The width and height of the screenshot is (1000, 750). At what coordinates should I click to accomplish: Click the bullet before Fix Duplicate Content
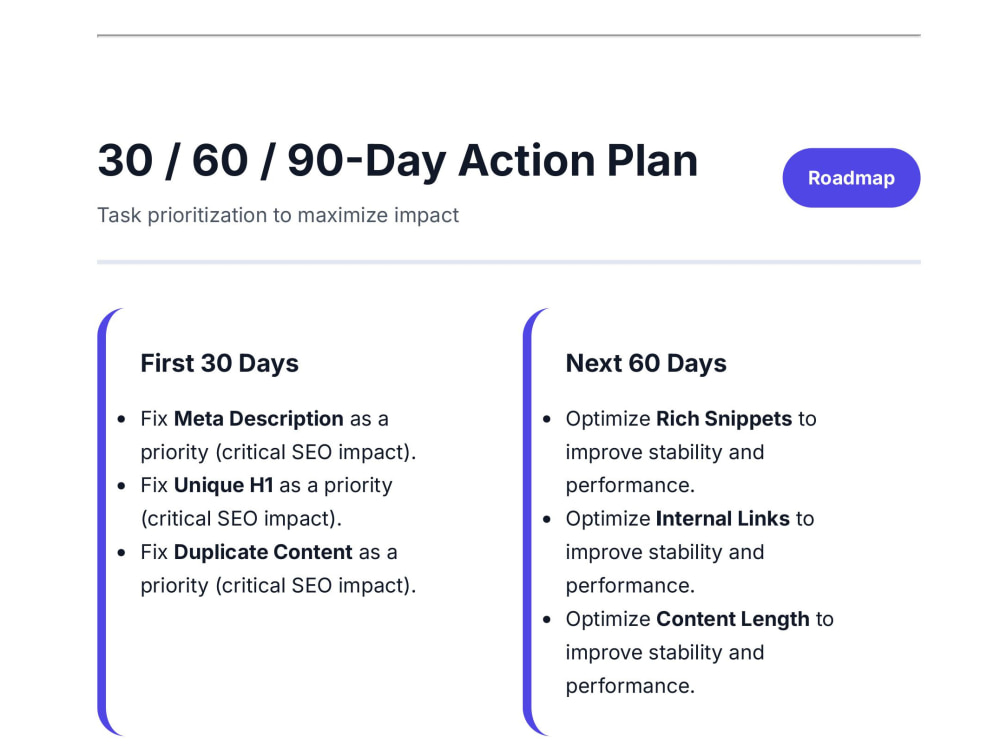click(x=122, y=552)
